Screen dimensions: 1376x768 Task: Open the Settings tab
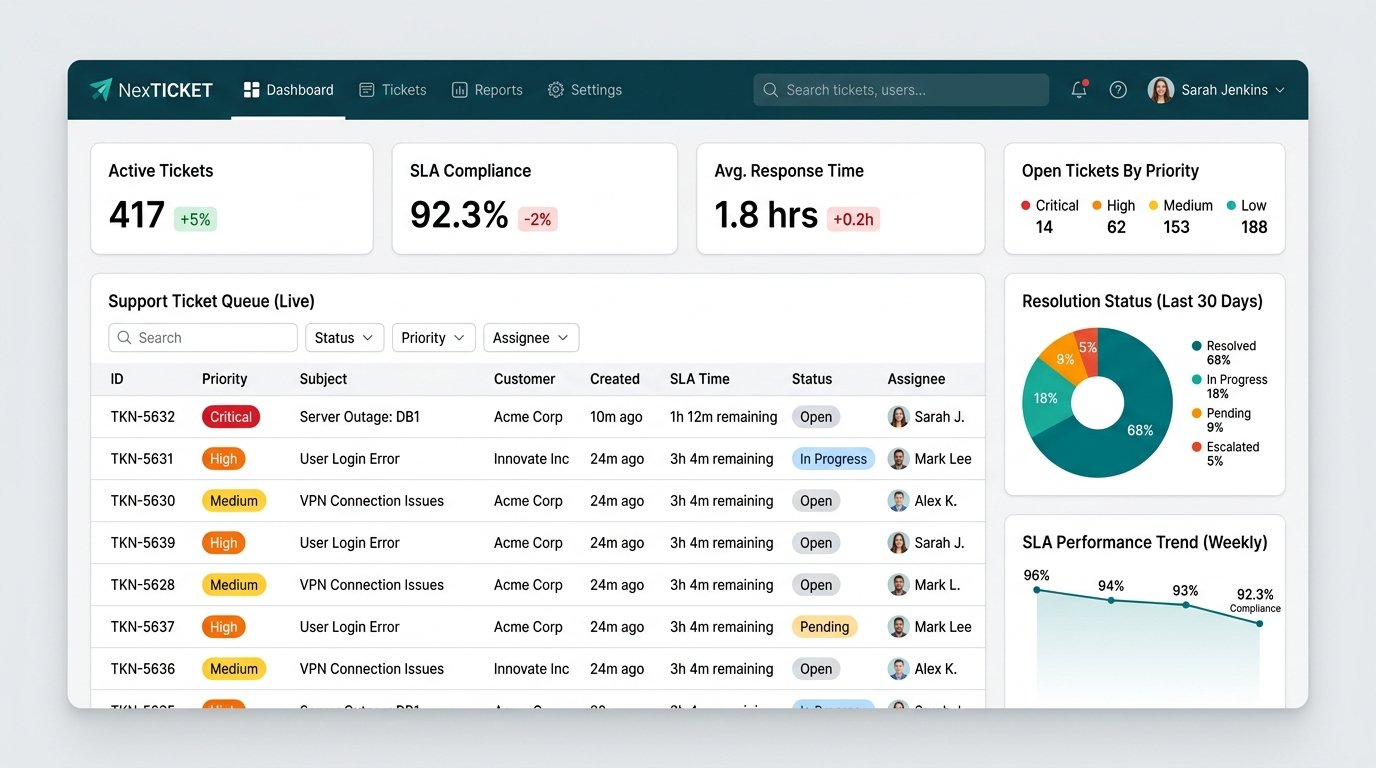(585, 90)
